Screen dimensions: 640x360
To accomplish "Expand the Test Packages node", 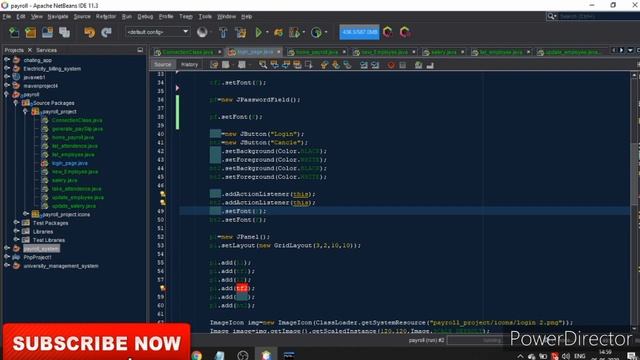I will click(x=16, y=222).
